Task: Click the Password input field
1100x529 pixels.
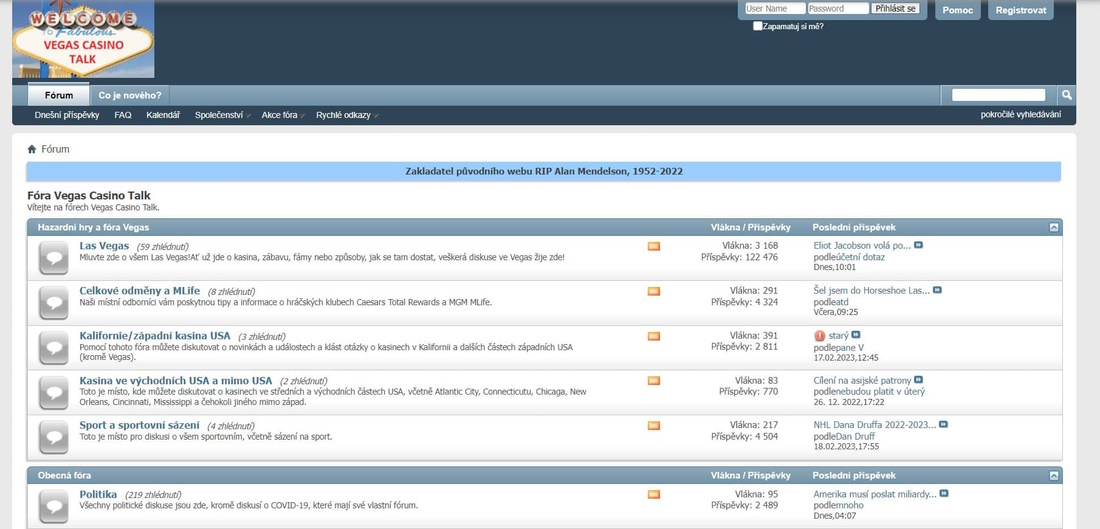Action: click(838, 8)
